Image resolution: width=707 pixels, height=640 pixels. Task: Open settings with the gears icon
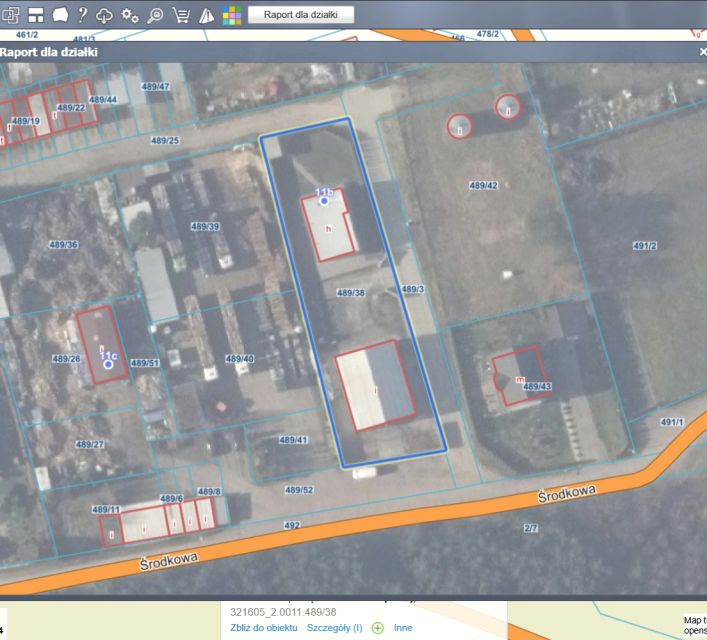point(130,15)
